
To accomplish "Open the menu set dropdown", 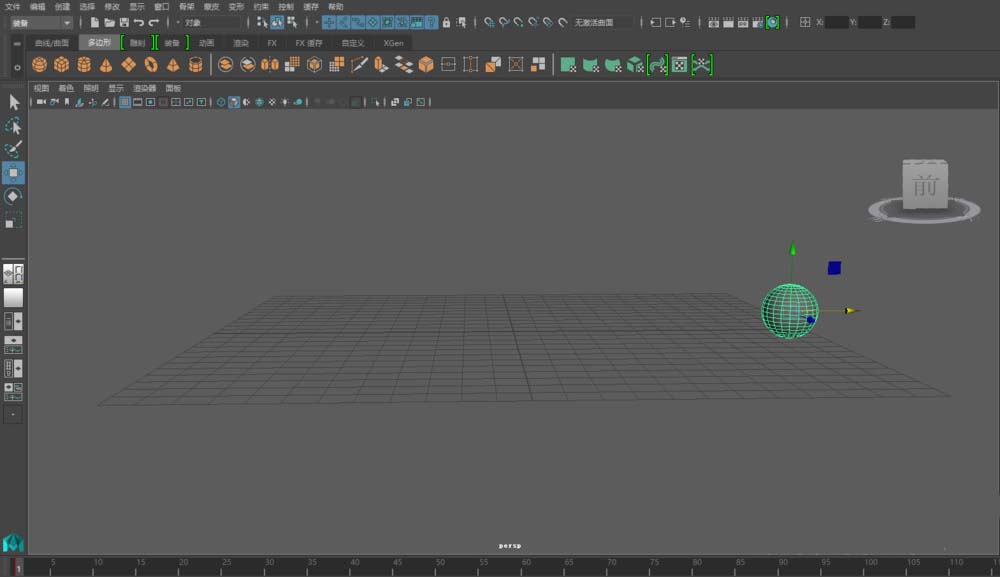I will [40, 22].
